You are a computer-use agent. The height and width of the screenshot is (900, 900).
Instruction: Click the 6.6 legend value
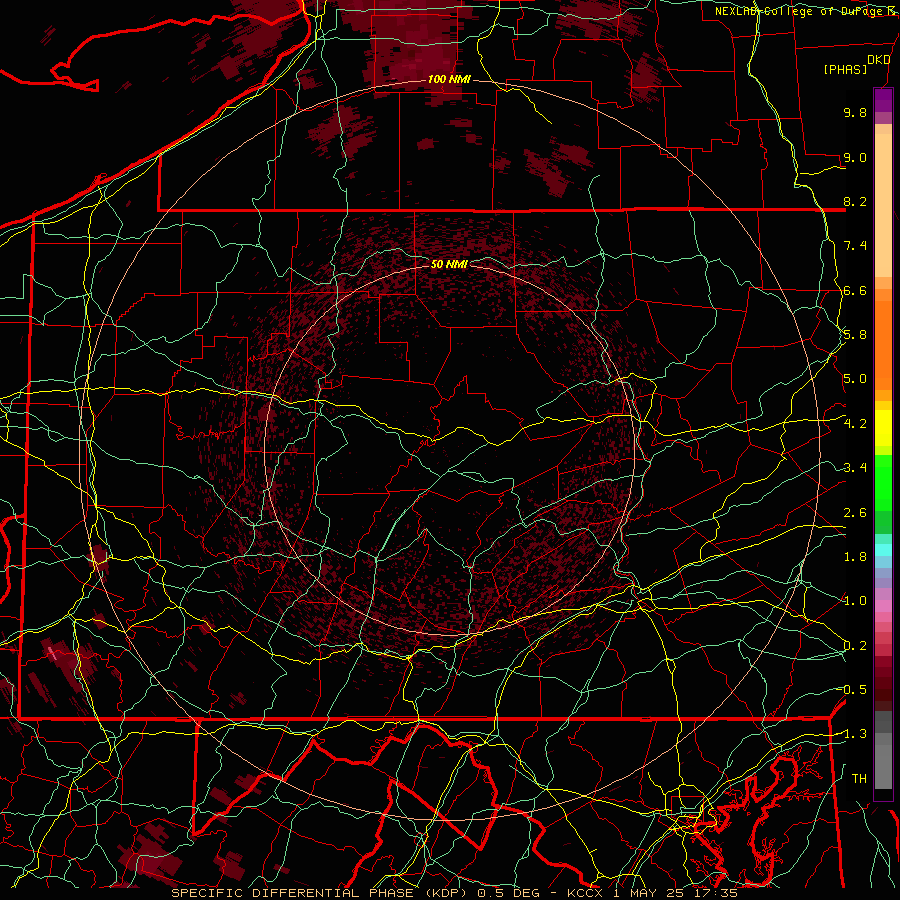tap(855, 290)
